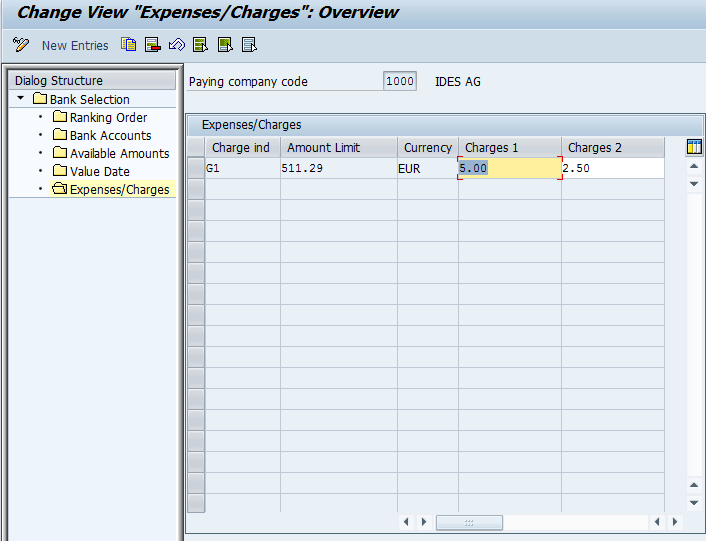706x541 pixels.
Task: Click the Copy As icon
Action: click(129, 45)
